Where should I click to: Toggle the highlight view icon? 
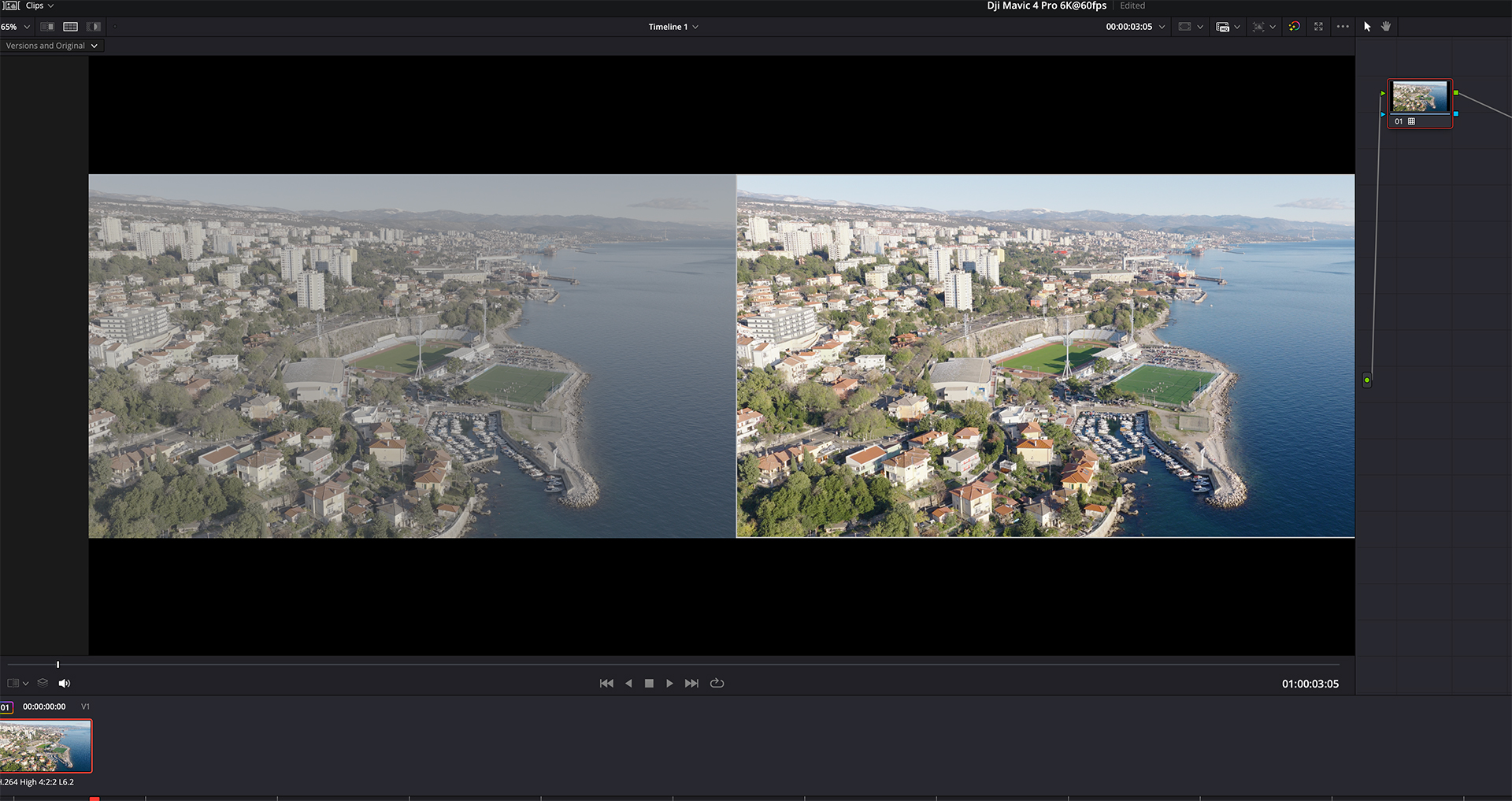click(x=94, y=27)
